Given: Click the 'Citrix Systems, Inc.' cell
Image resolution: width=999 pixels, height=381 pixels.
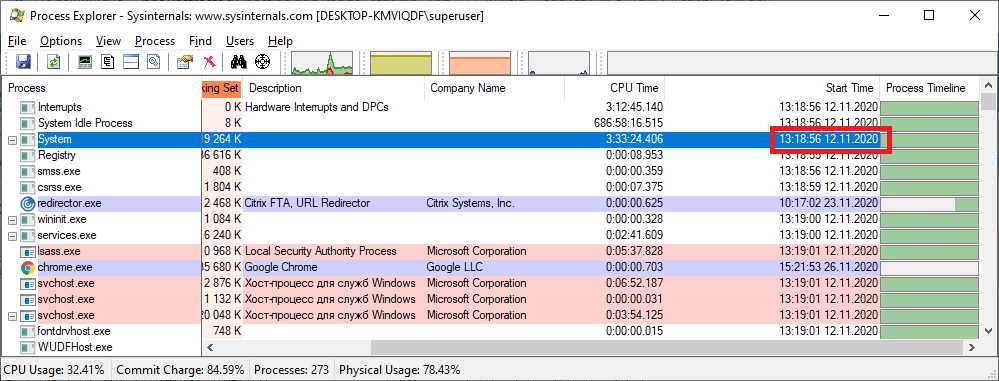Looking at the screenshot, I should (x=471, y=203).
